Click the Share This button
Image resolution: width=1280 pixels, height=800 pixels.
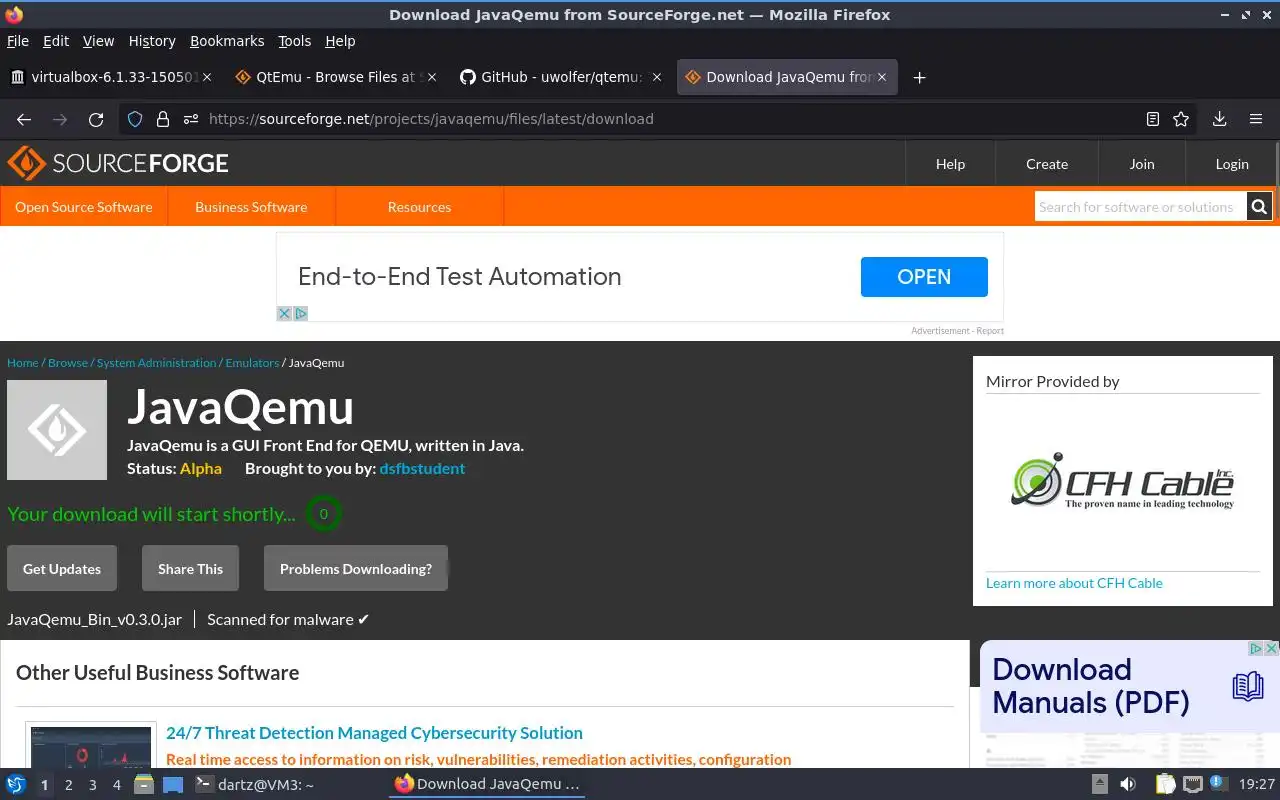190,568
